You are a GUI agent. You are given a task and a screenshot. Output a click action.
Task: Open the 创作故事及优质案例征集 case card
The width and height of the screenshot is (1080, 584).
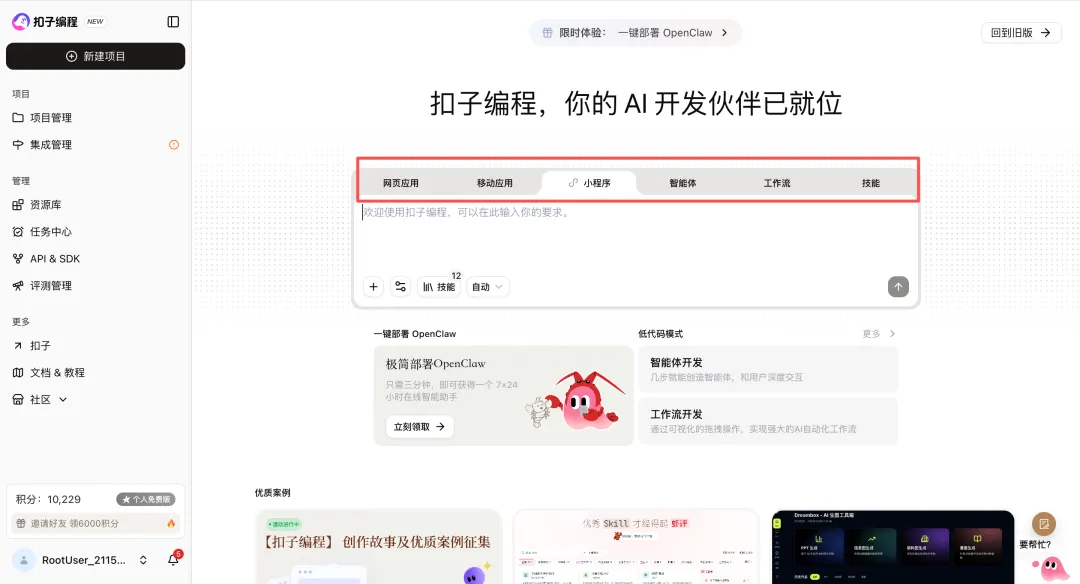[x=378, y=547]
